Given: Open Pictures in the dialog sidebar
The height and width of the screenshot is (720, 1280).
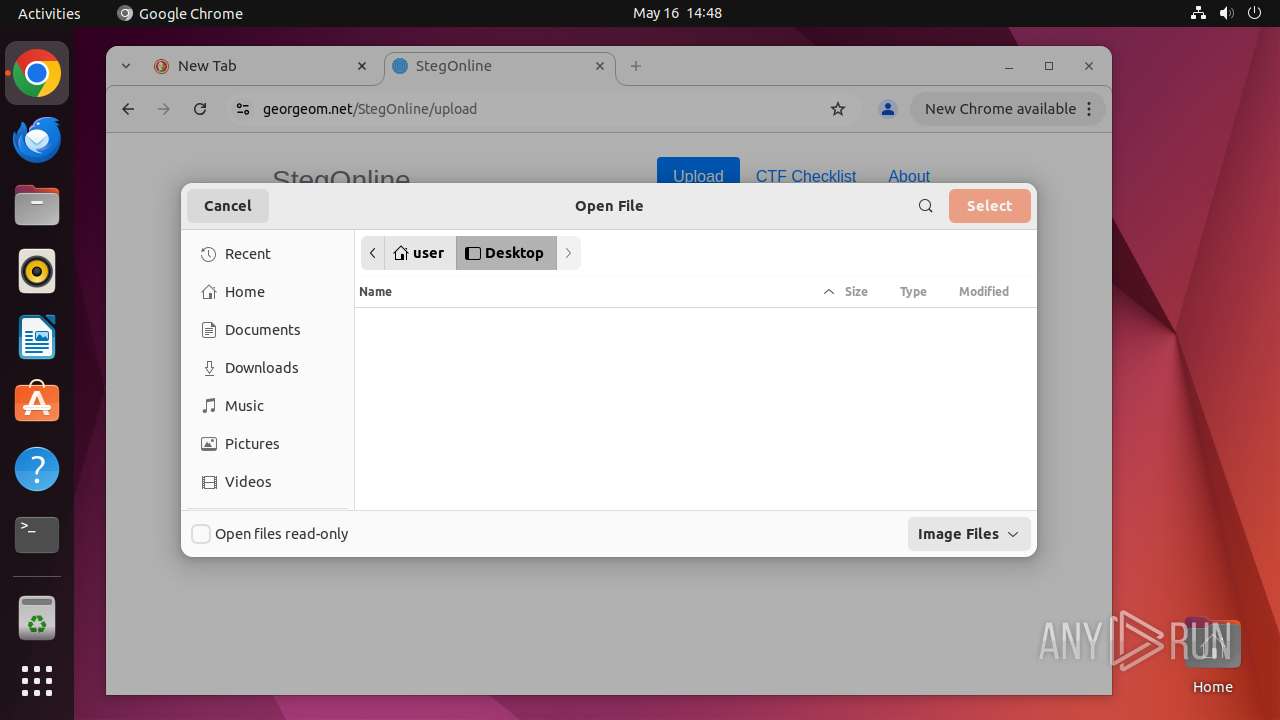Looking at the screenshot, I should tap(267, 444).
